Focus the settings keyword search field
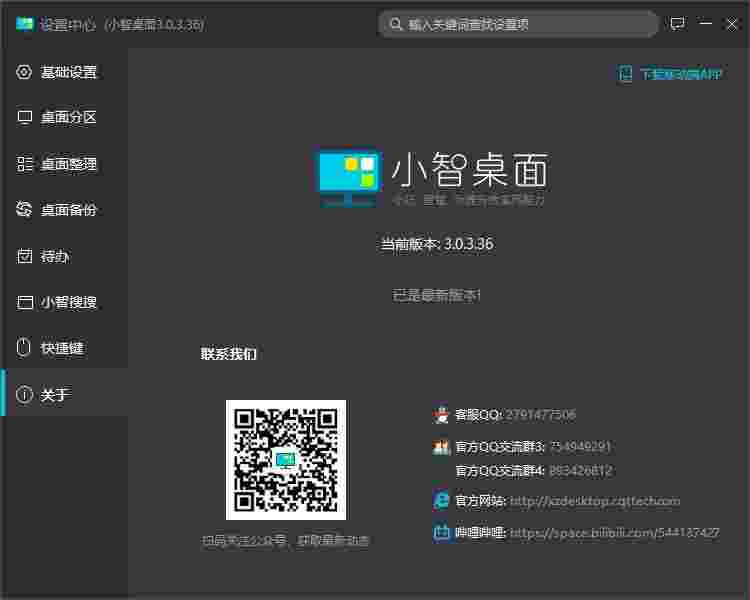The image size is (750, 600). point(518,24)
